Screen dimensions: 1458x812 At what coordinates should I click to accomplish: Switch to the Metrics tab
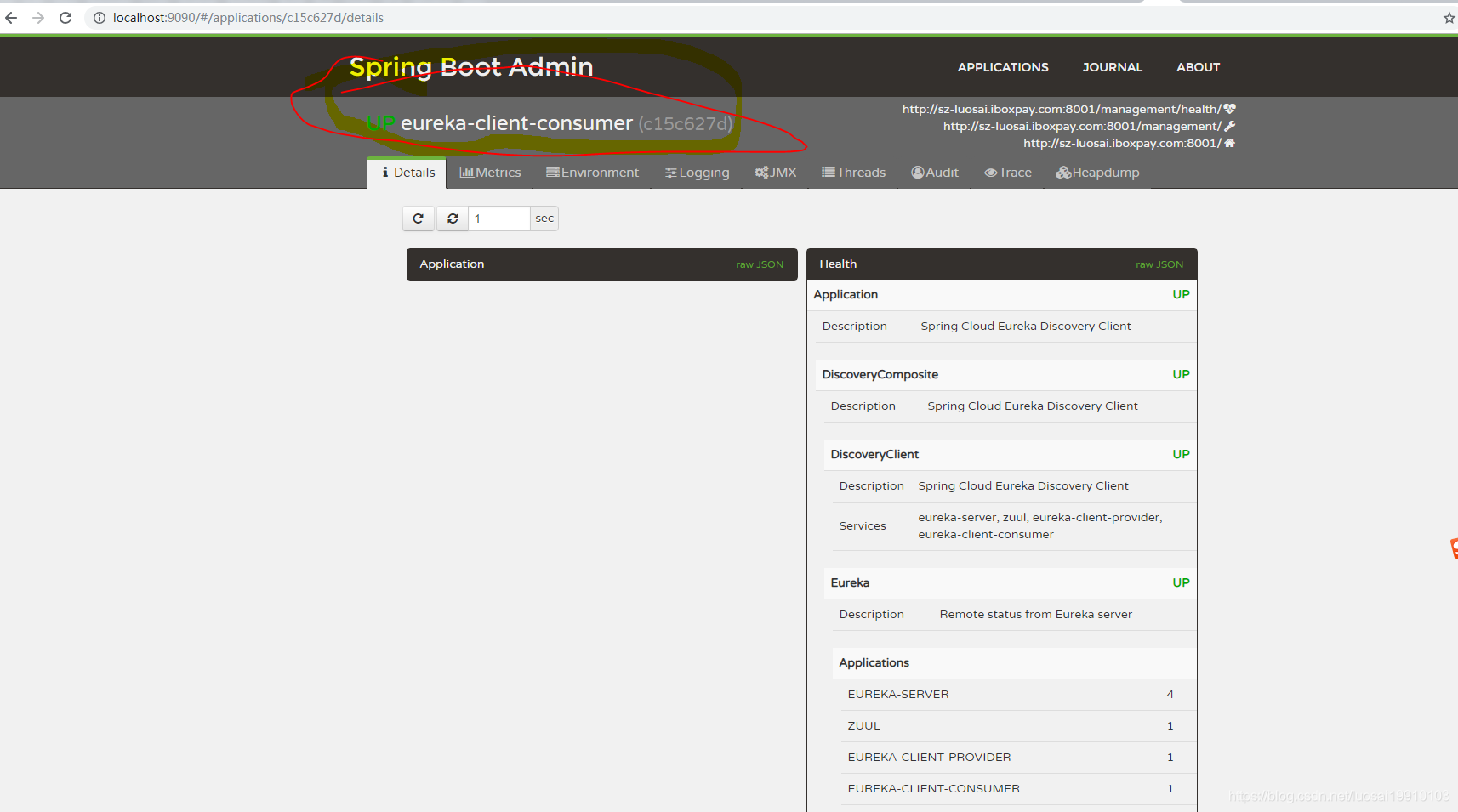(490, 173)
